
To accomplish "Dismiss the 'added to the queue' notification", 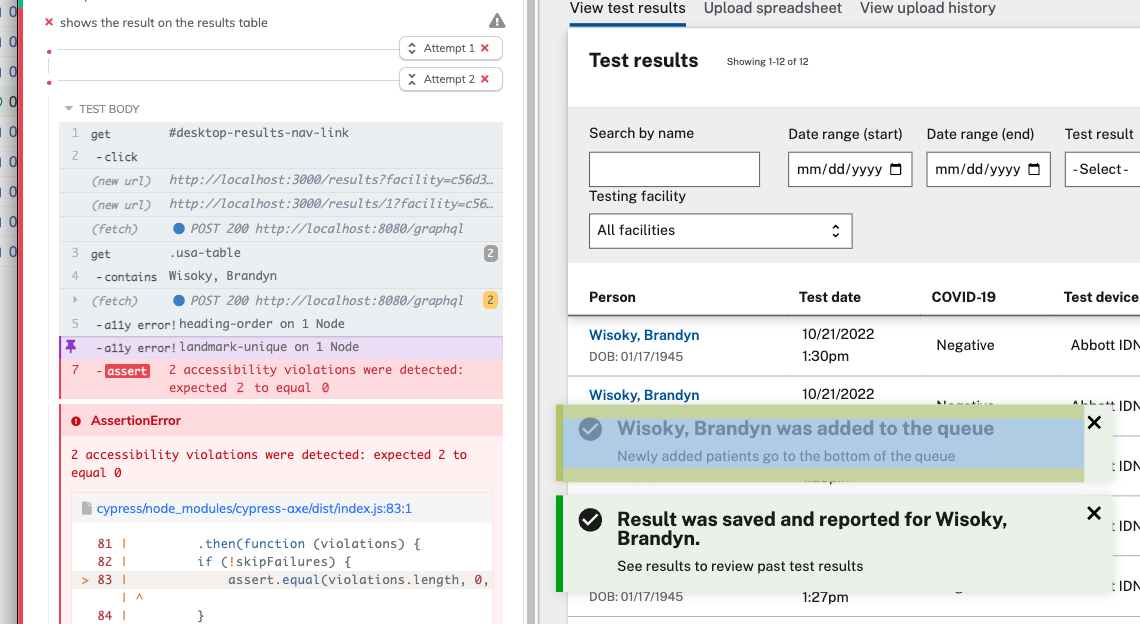I will tap(1094, 422).
